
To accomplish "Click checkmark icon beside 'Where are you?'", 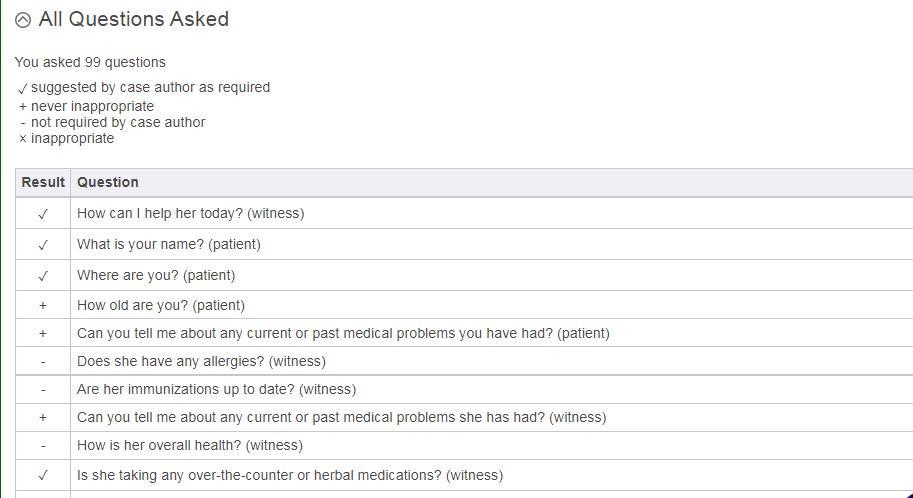I will [43, 276].
